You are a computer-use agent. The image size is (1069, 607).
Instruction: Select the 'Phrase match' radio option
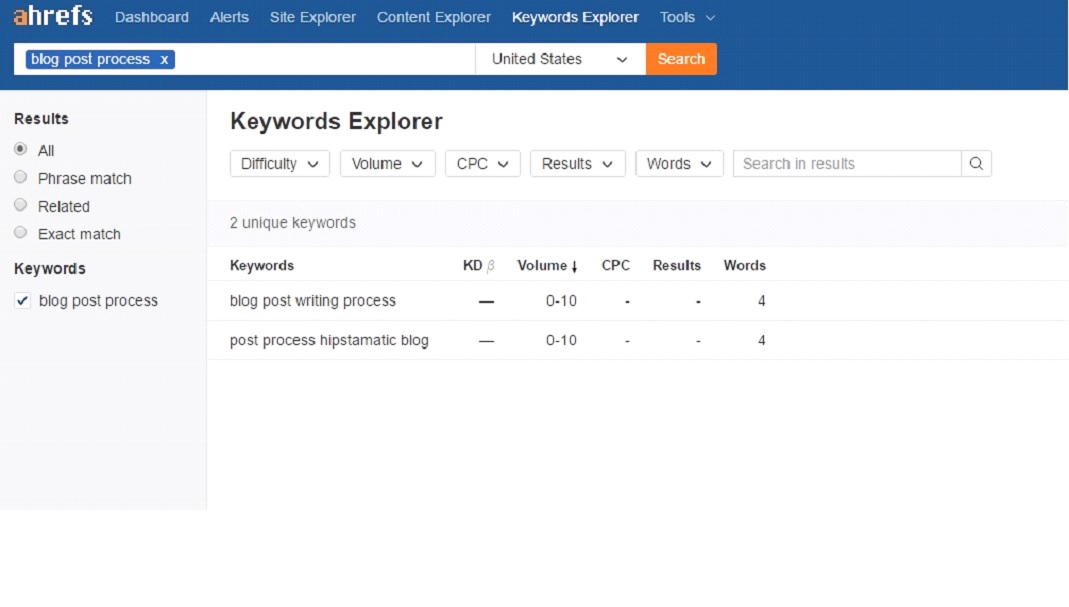pyautogui.click(x=21, y=178)
